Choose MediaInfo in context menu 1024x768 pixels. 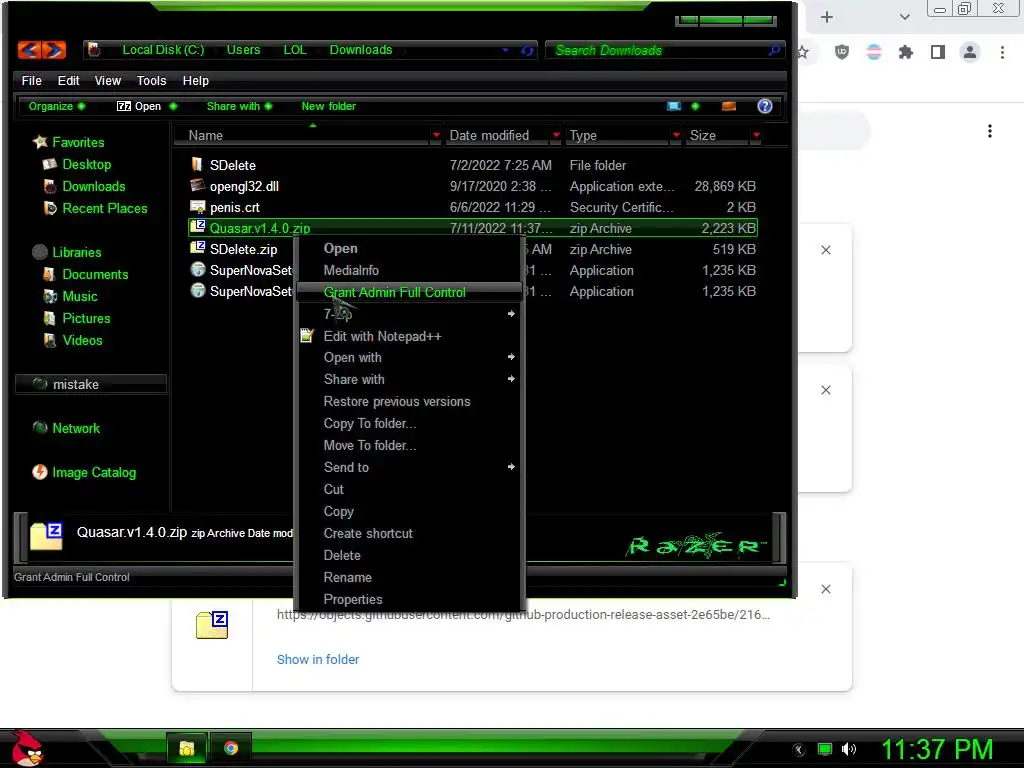tap(409, 270)
